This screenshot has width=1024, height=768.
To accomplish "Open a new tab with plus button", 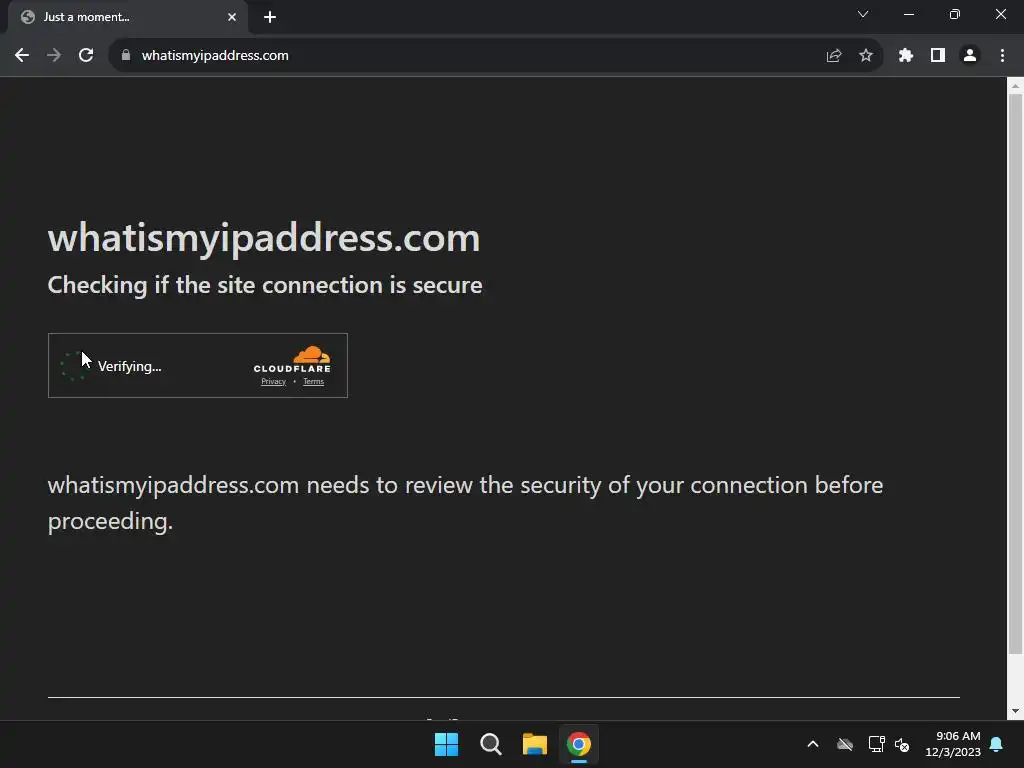I will point(270,17).
